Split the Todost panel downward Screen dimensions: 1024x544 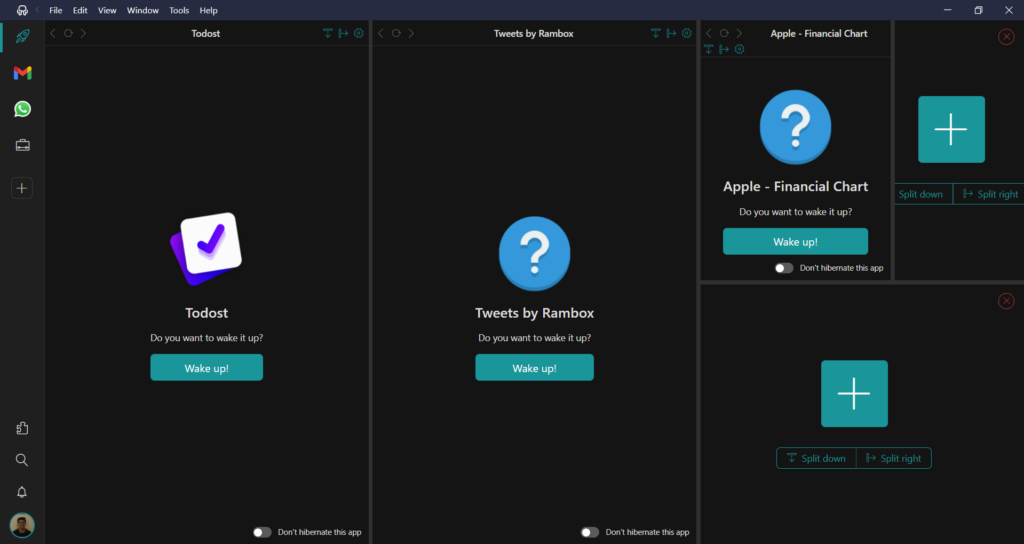pyautogui.click(x=328, y=33)
